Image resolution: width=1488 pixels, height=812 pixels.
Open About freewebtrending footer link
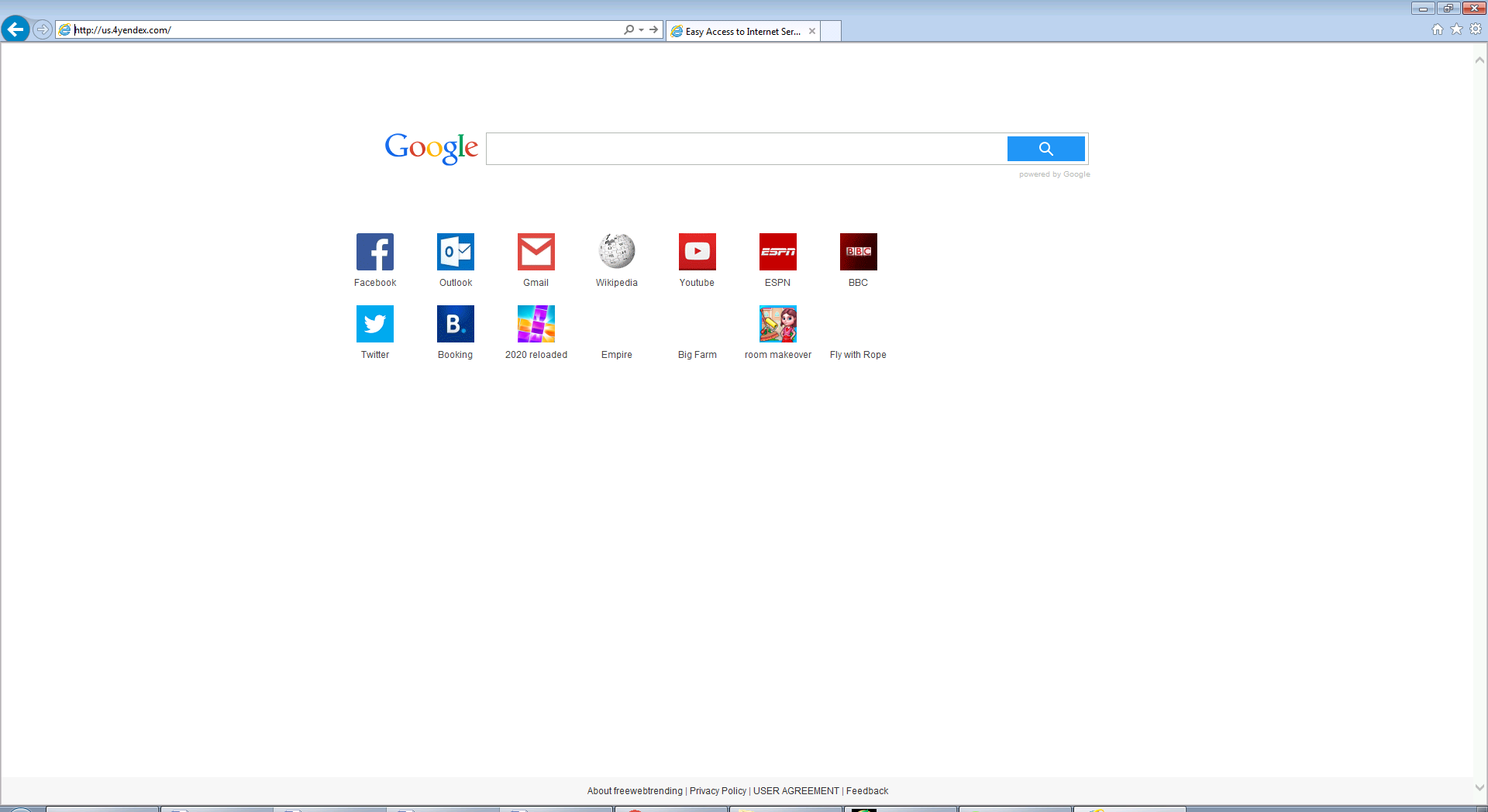tap(635, 791)
